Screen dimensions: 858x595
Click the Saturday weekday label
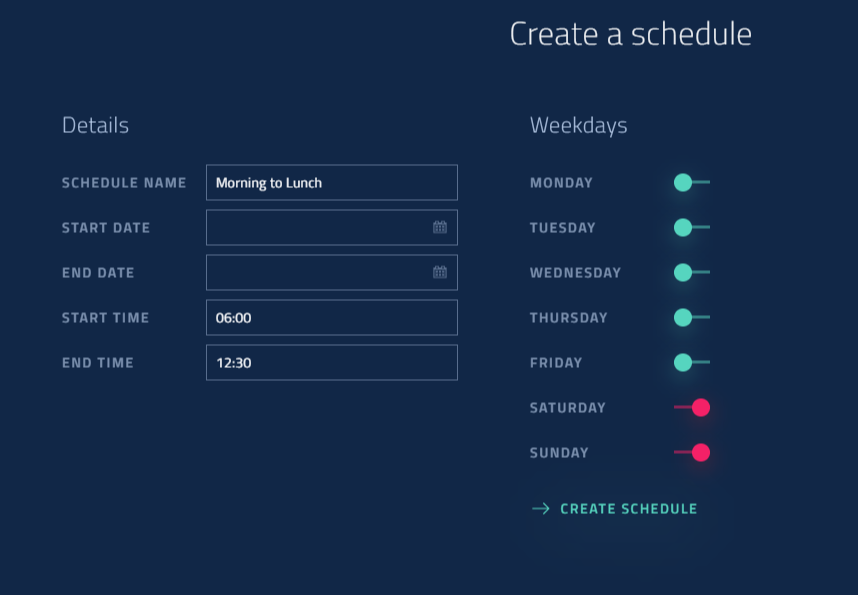click(567, 408)
